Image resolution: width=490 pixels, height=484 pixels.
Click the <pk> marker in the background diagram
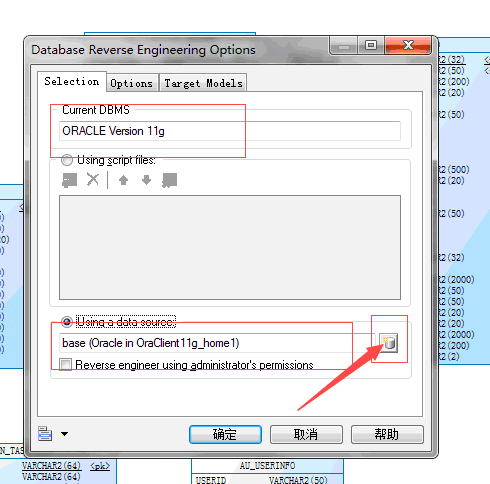coord(100,466)
